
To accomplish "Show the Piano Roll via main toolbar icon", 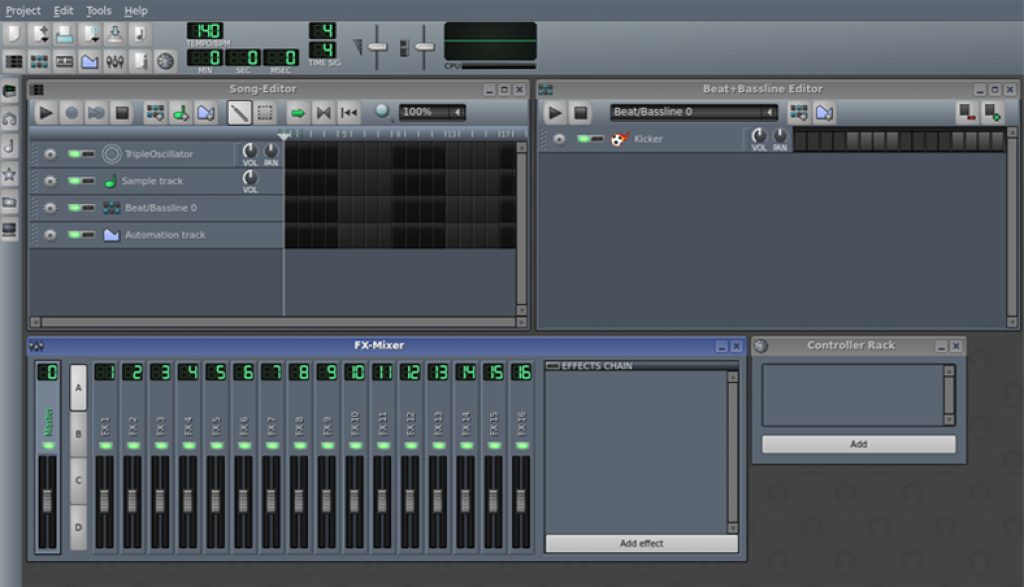I will pos(64,61).
